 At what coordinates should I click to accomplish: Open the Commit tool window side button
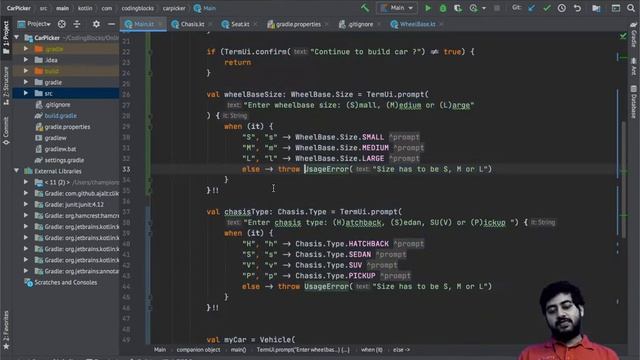click(6, 131)
